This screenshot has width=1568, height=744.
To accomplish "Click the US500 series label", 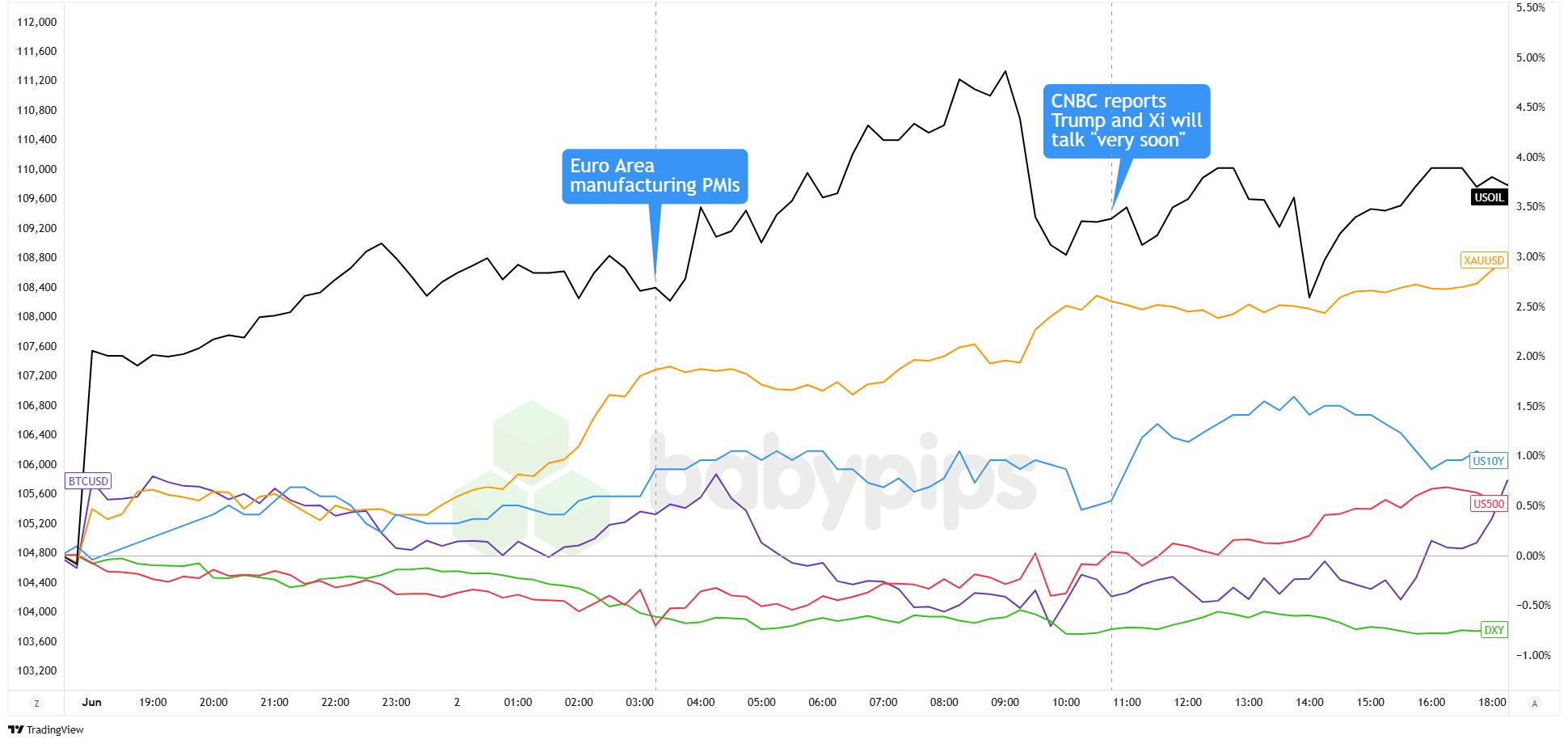I will pyautogui.click(x=1489, y=504).
